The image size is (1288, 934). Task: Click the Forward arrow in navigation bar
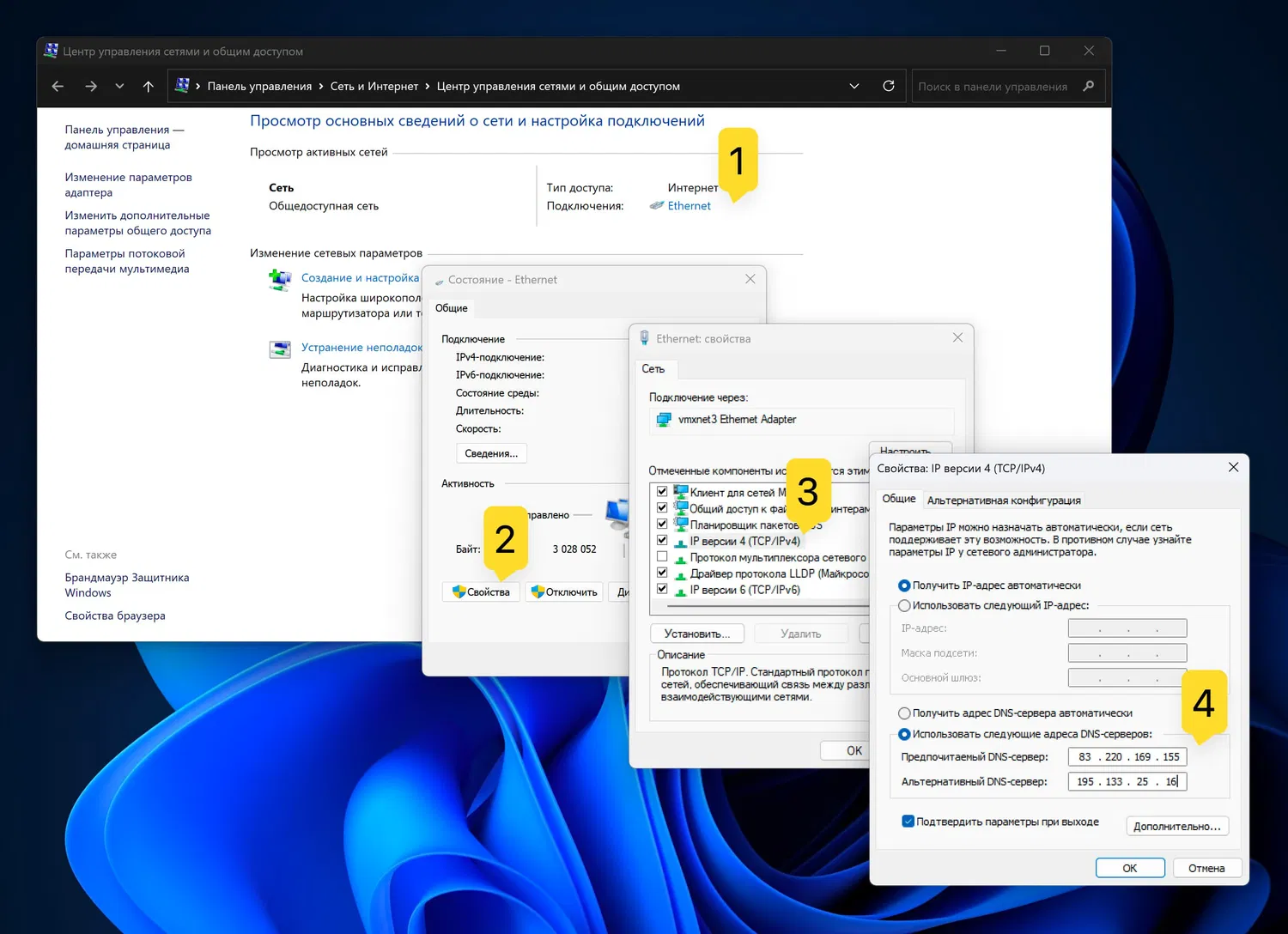point(91,87)
